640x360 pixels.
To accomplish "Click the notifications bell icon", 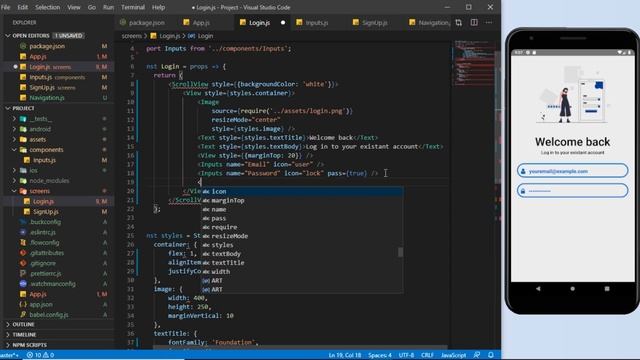I will point(491,355).
